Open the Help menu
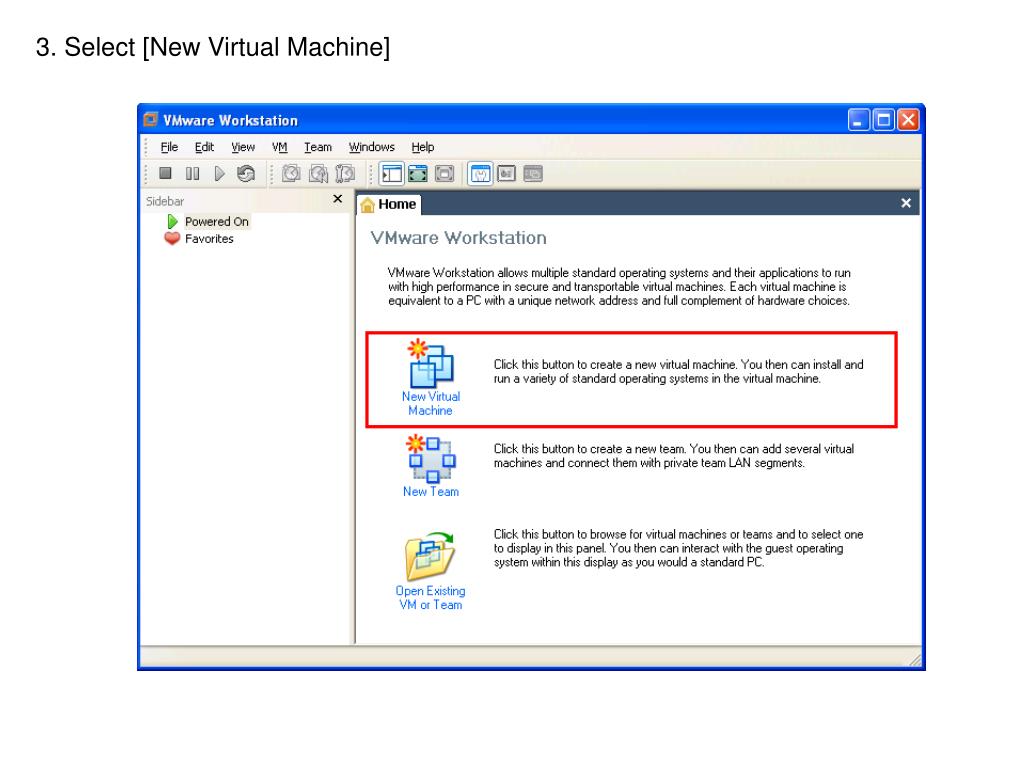 [423, 147]
